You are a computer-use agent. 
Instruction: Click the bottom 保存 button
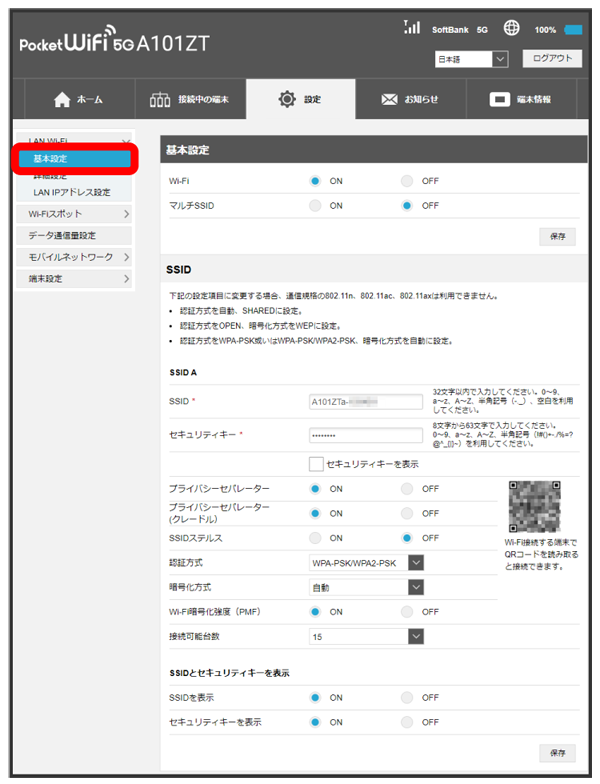point(557,751)
